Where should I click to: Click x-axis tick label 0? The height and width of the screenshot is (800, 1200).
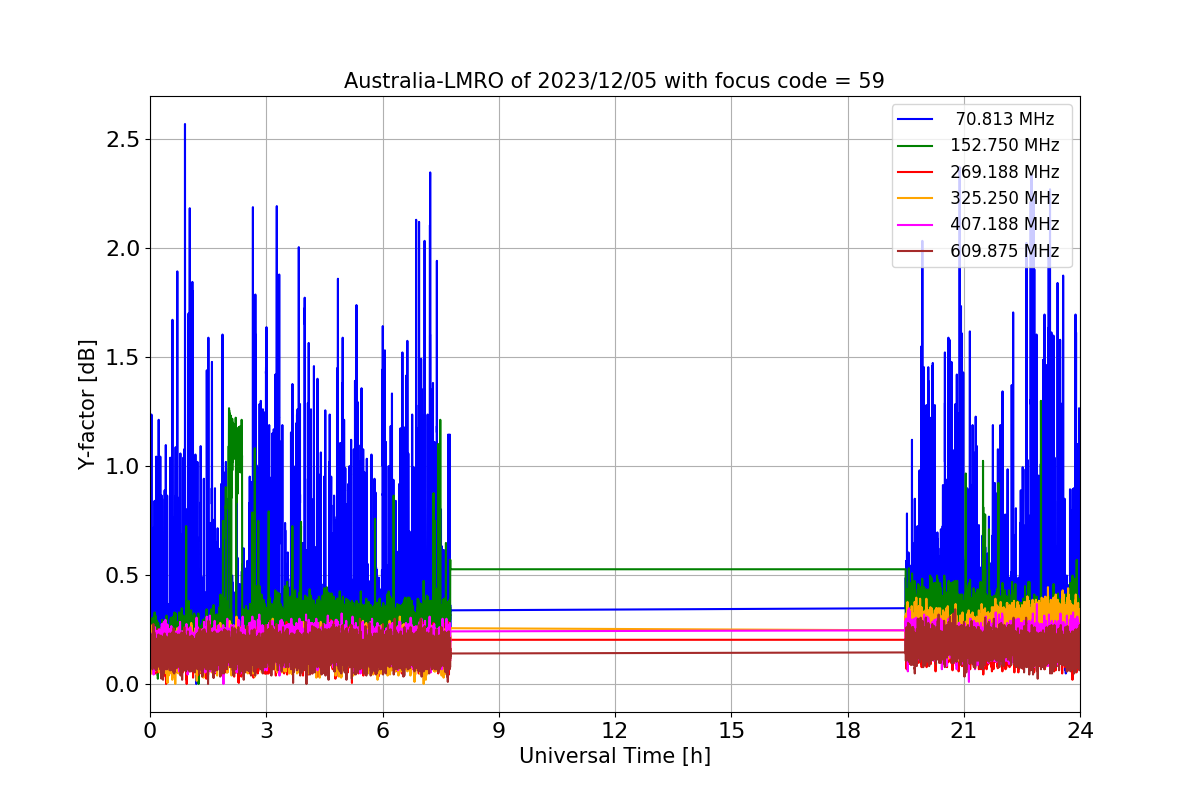(x=150, y=731)
